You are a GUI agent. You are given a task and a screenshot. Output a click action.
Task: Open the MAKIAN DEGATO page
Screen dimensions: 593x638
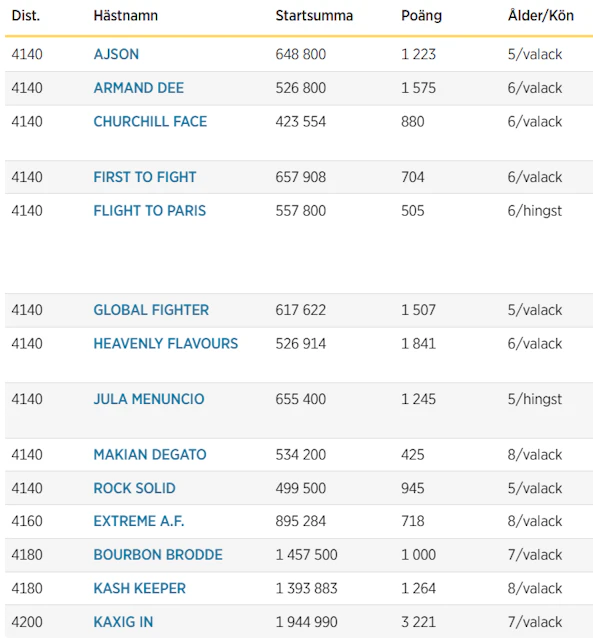pos(150,454)
